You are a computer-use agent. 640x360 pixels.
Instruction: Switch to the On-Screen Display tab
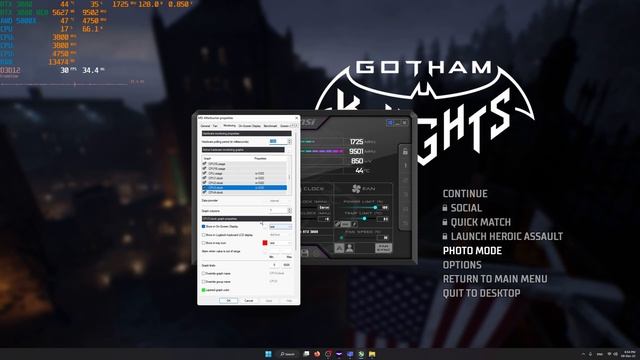tap(249, 126)
